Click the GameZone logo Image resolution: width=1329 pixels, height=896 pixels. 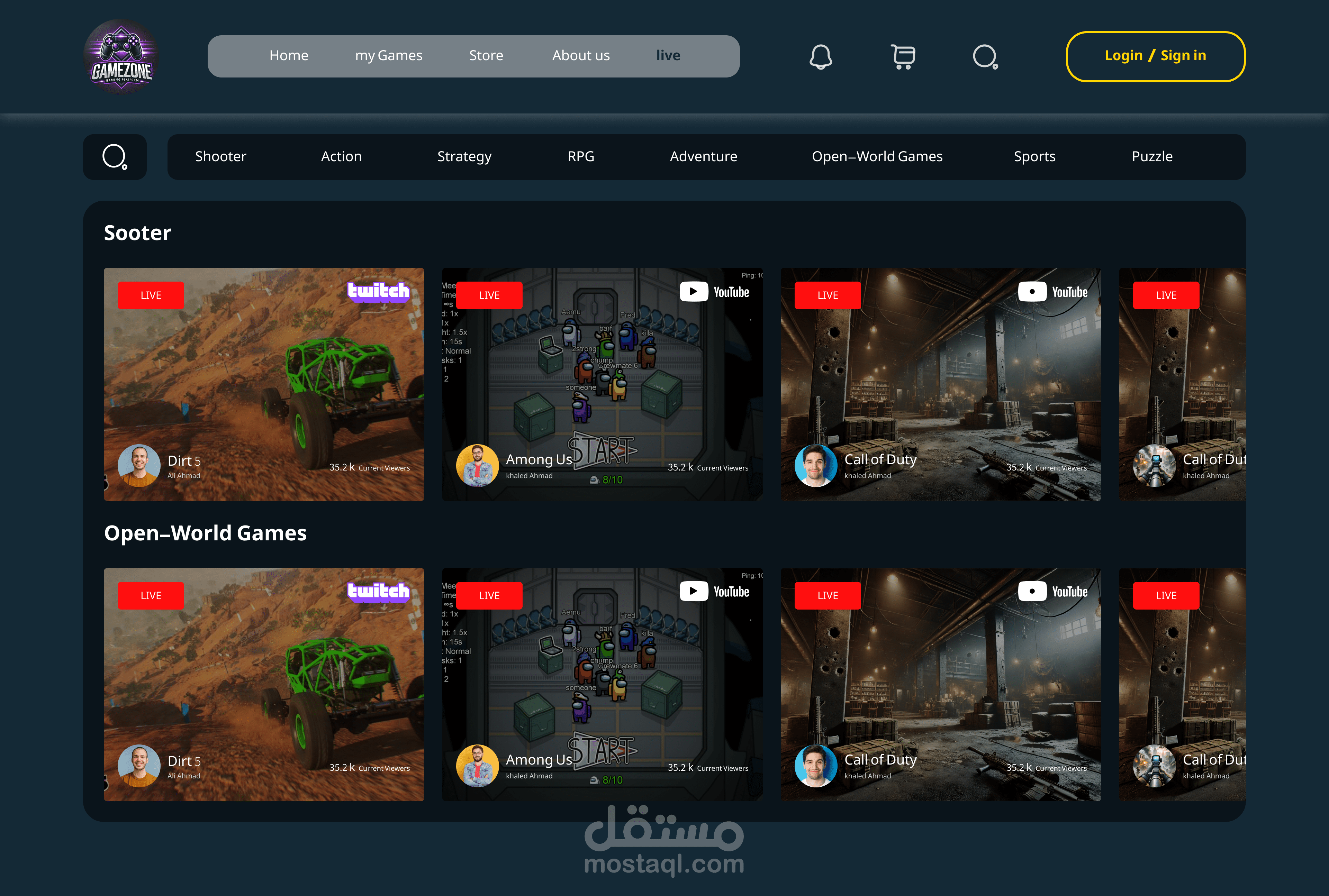(x=121, y=57)
